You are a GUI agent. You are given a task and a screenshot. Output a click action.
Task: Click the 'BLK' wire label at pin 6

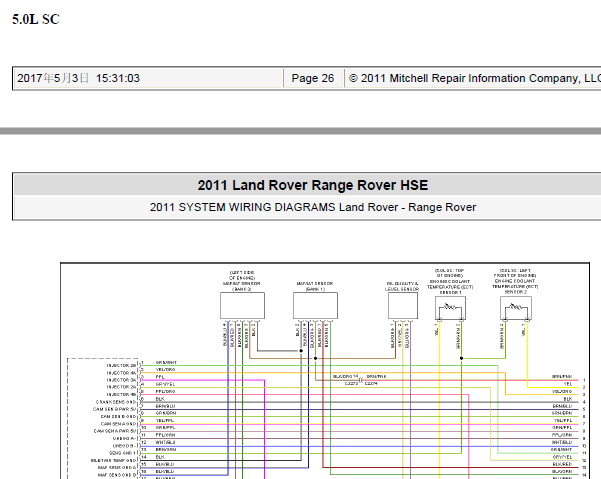[160, 399]
